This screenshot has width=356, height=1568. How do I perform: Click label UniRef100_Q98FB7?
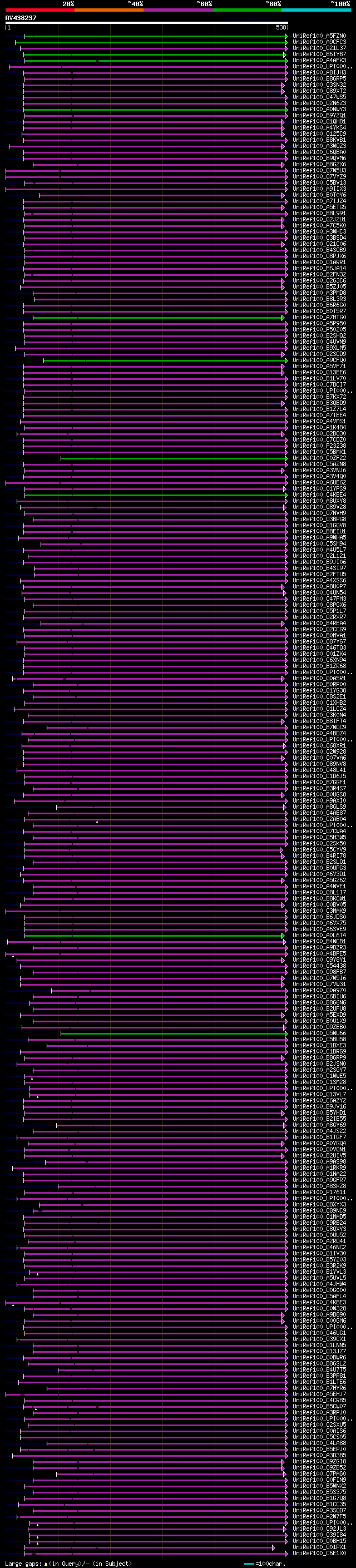point(319,972)
